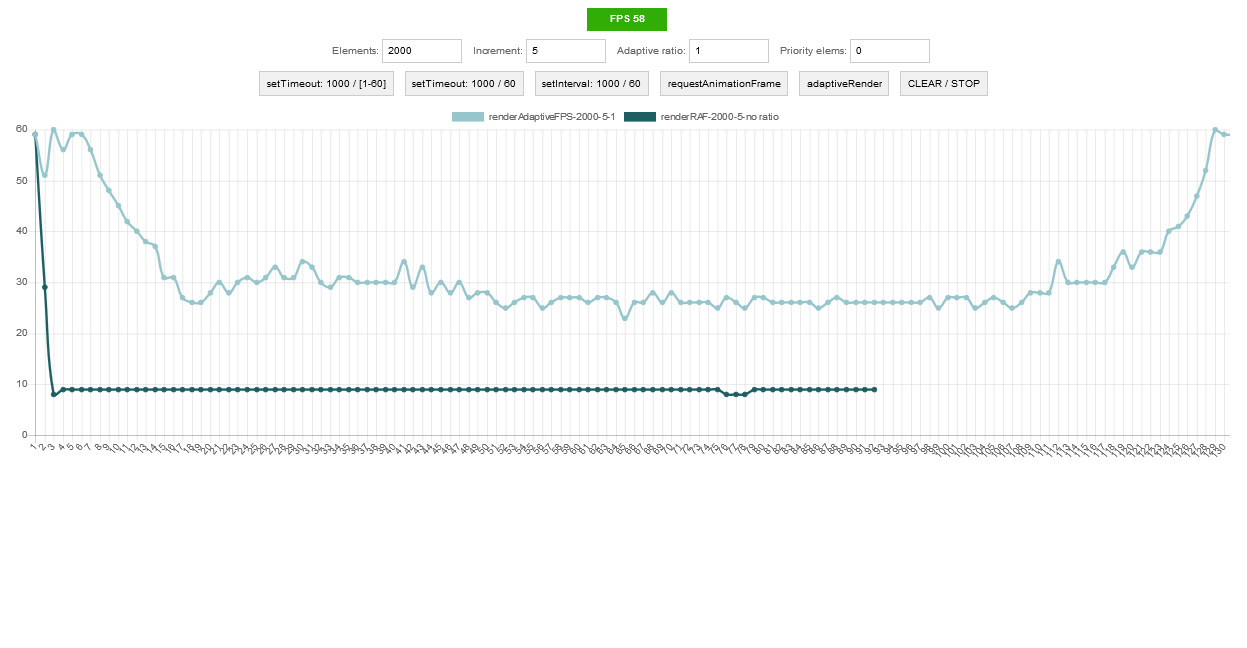Click the Increment: label
Screen dimensions: 1247x648
click(498, 51)
